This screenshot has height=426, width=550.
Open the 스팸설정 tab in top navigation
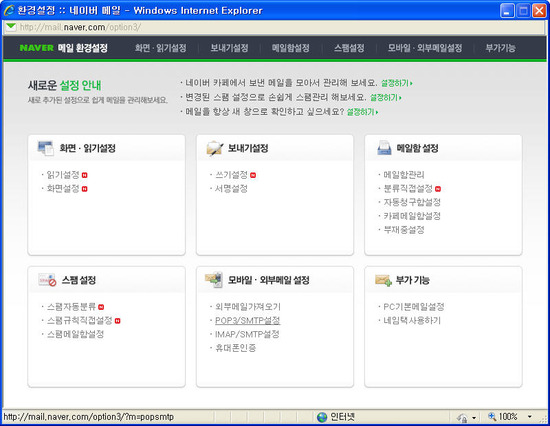(349, 48)
